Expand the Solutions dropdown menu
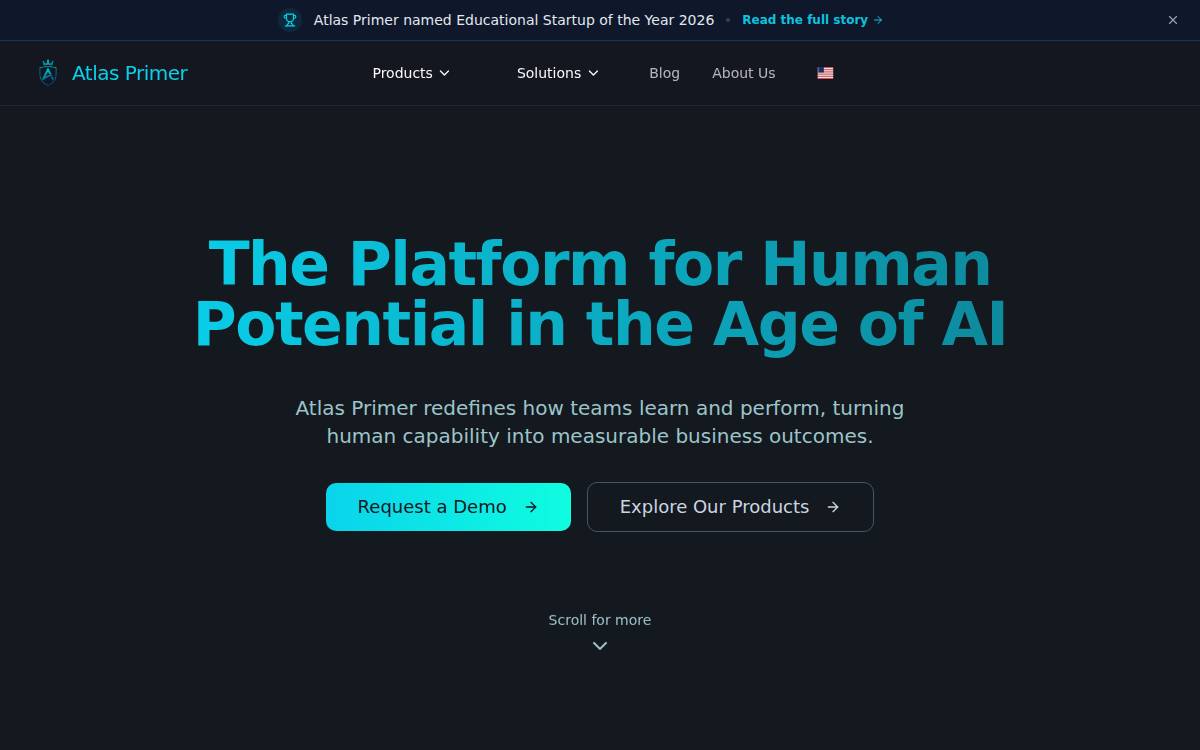Screen dimensions: 1200x750 (x=558, y=73)
